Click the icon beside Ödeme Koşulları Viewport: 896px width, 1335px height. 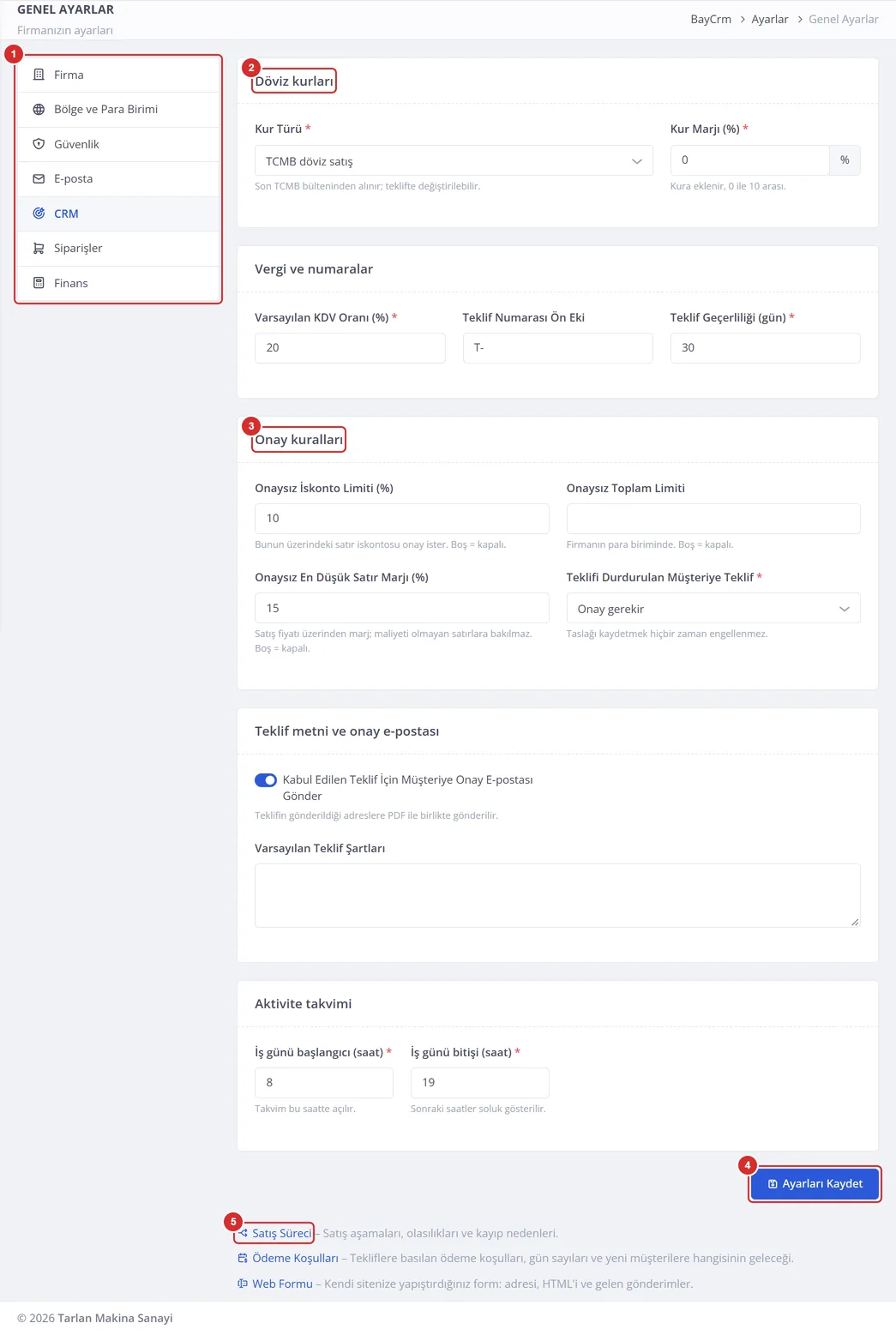click(x=243, y=1259)
